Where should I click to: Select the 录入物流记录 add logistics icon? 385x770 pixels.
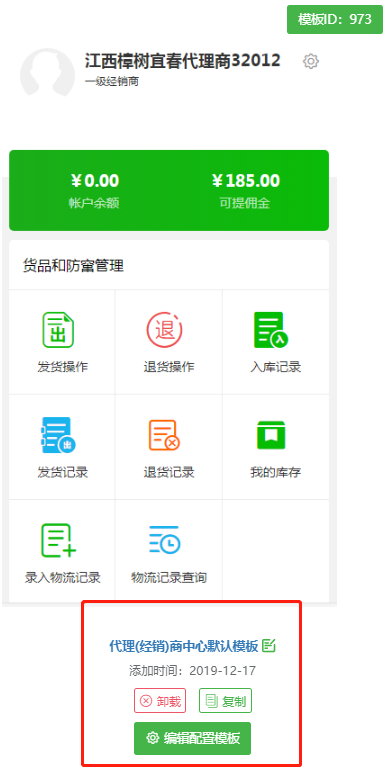pyautogui.click(x=58, y=540)
